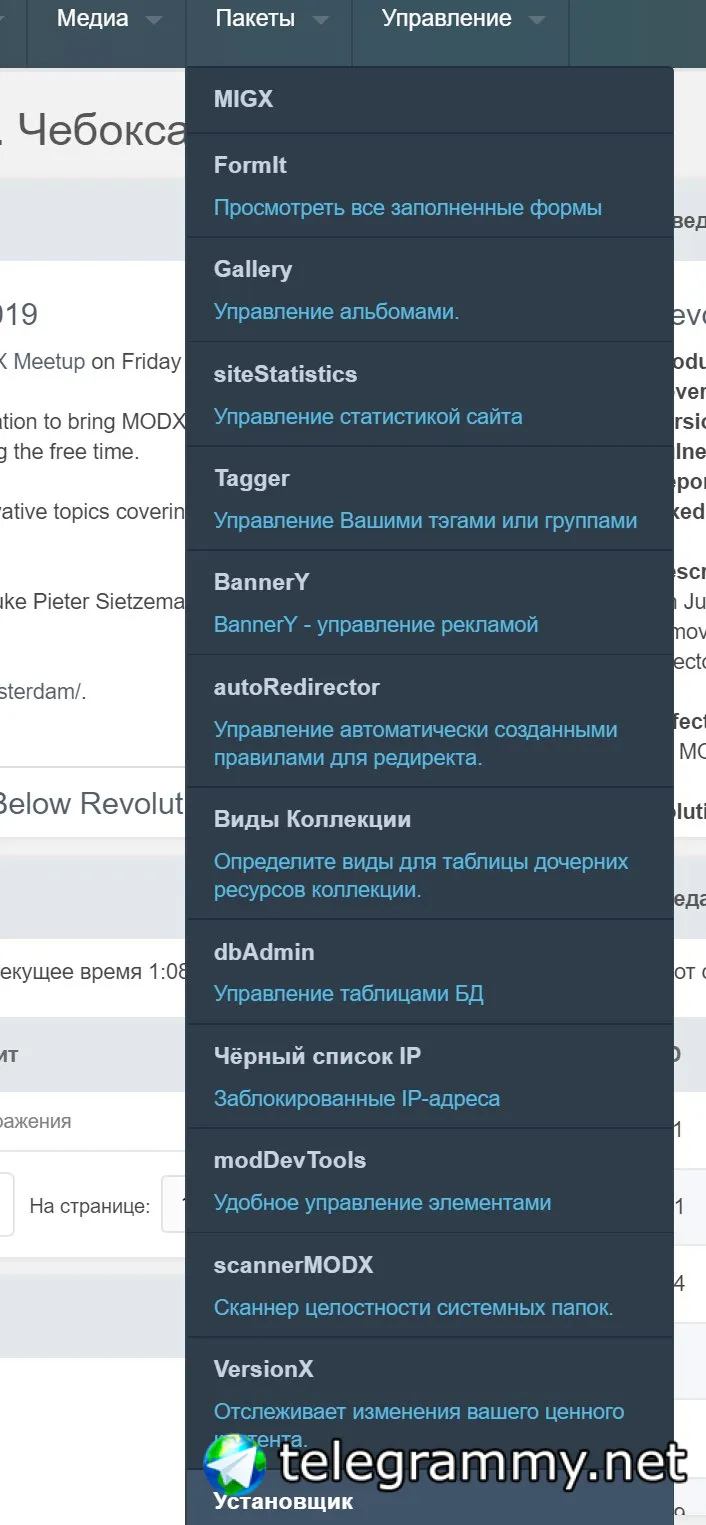This screenshot has height=1525, width=706.
Task: Select siteStatistics menu entry
Action: tap(429, 394)
